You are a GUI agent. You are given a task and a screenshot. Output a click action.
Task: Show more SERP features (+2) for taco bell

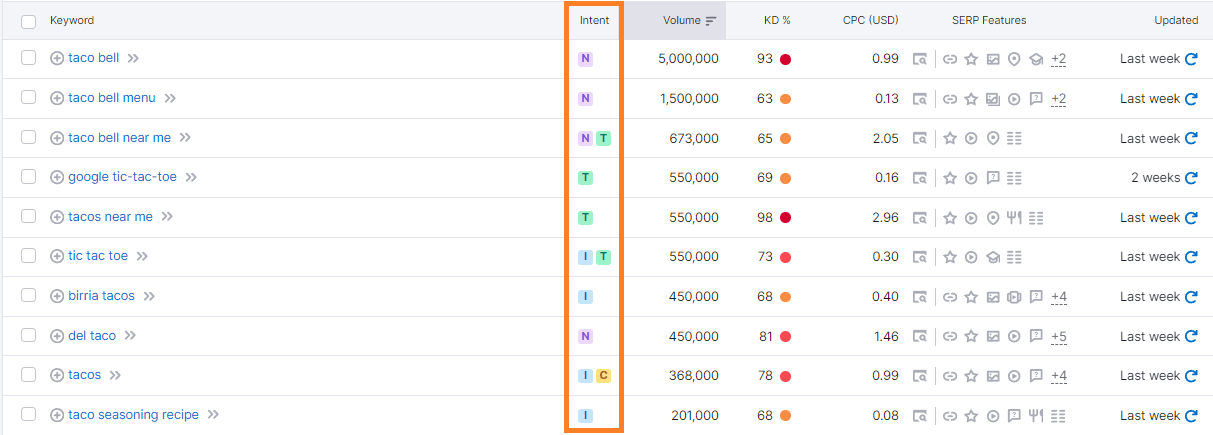(1059, 59)
